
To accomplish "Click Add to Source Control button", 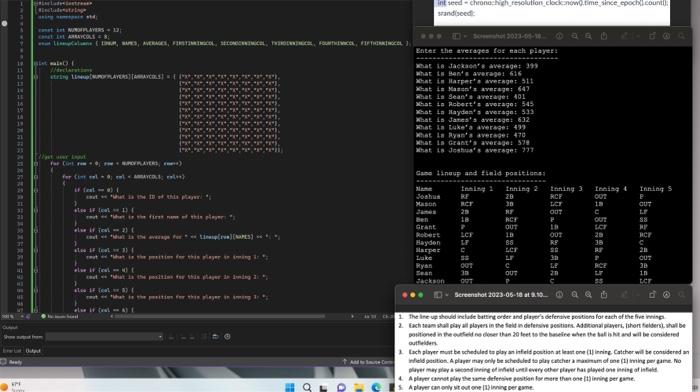I will 368,362.
